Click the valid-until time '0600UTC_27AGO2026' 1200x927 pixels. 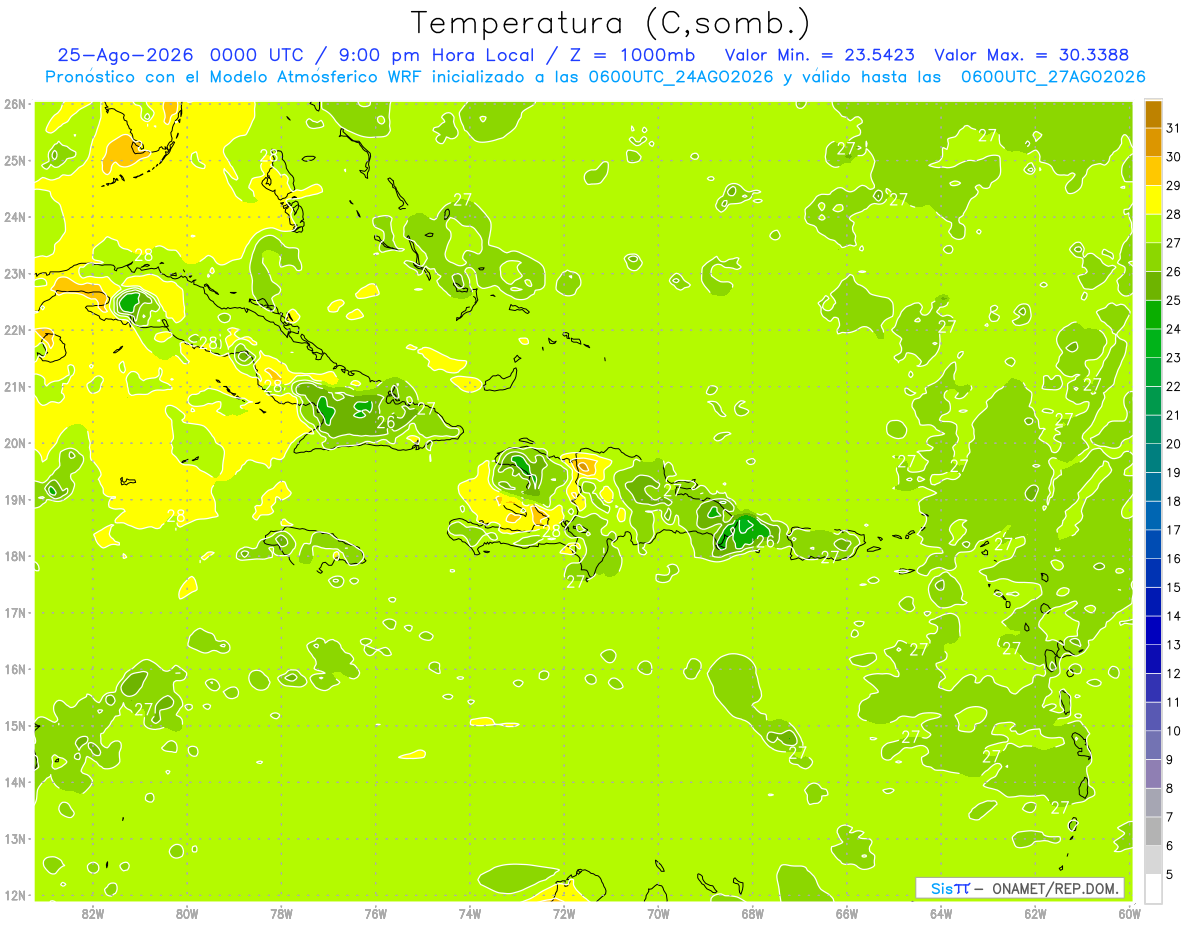coord(1053,77)
